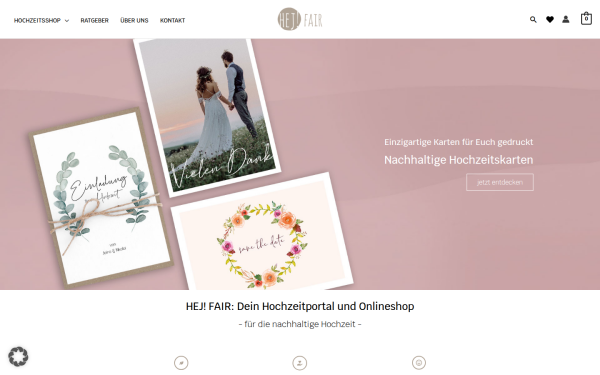Open the search magnifier icon
This screenshot has width=600, height=375.
[533, 20]
